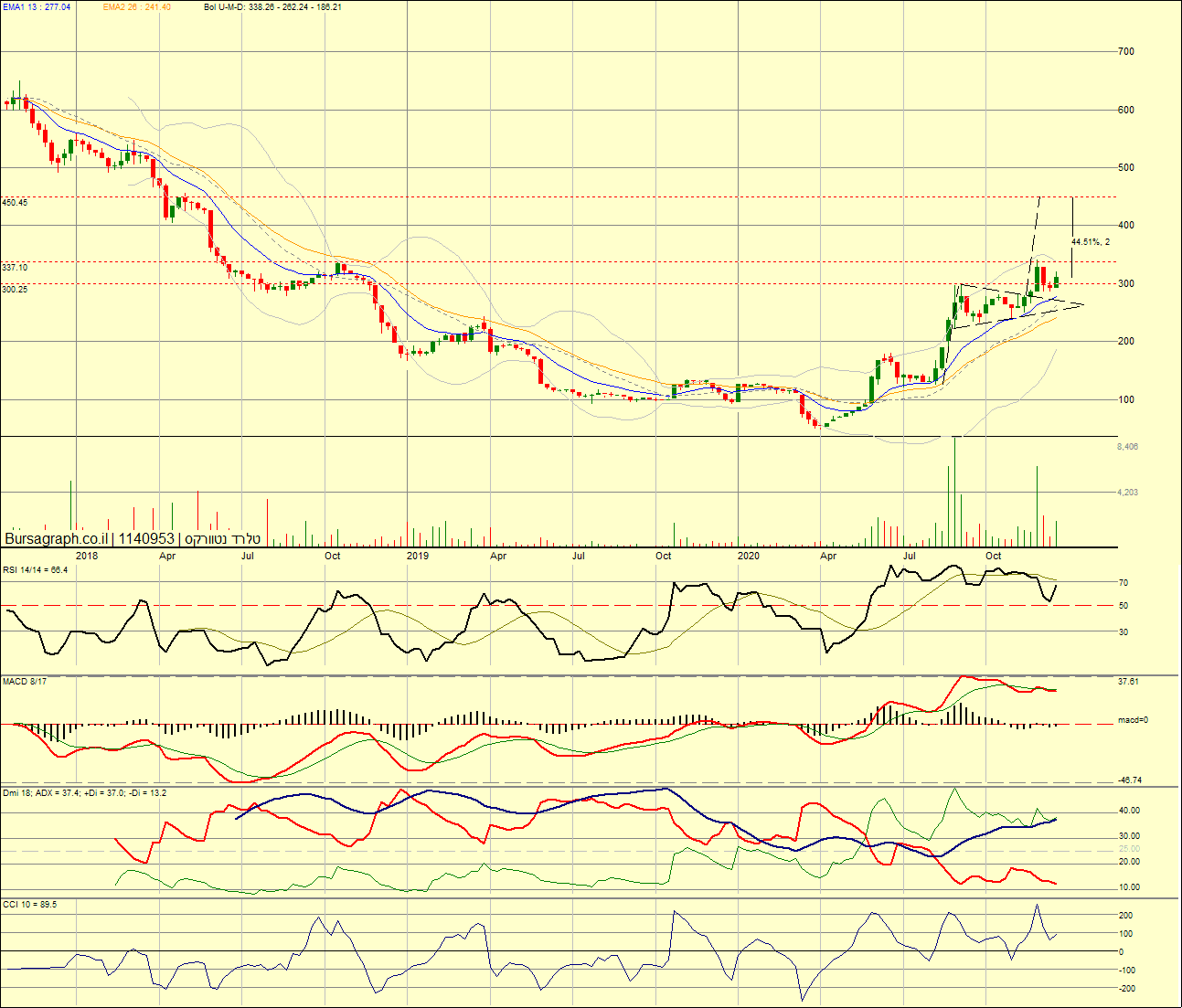Pick the 500 price axis label
This screenshot has height=1008, width=1182.
tap(1126, 167)
